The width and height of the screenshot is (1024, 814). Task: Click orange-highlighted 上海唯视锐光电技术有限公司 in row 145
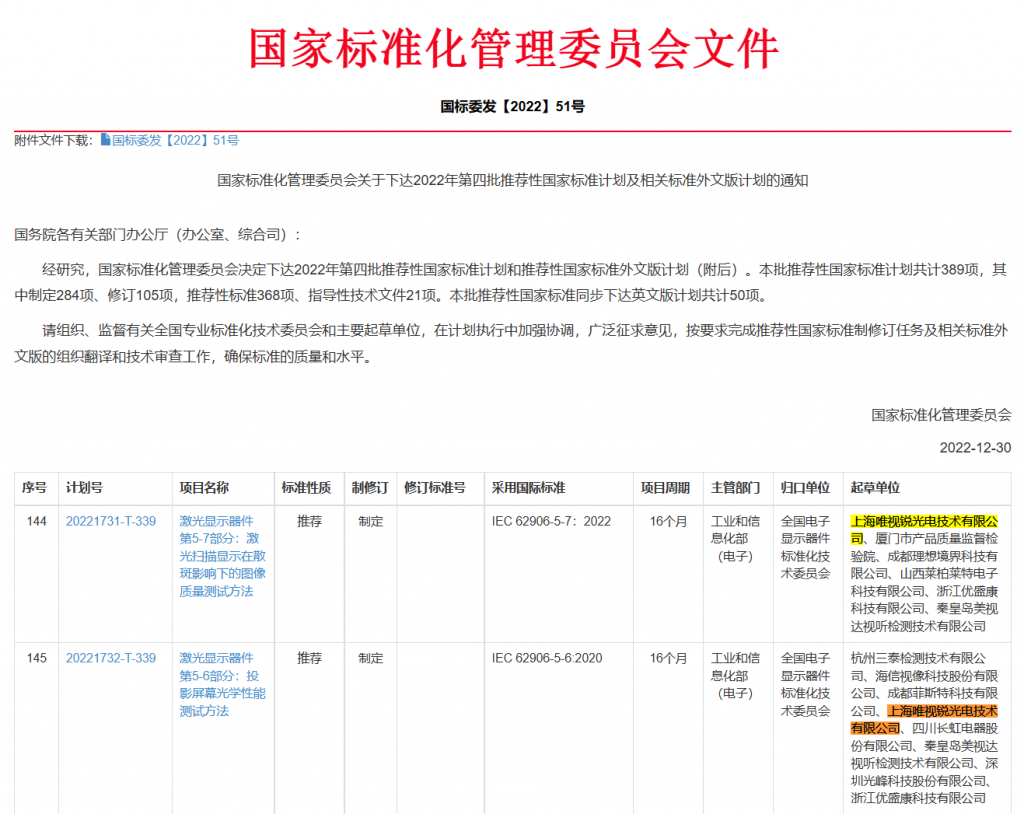[924, 719]
